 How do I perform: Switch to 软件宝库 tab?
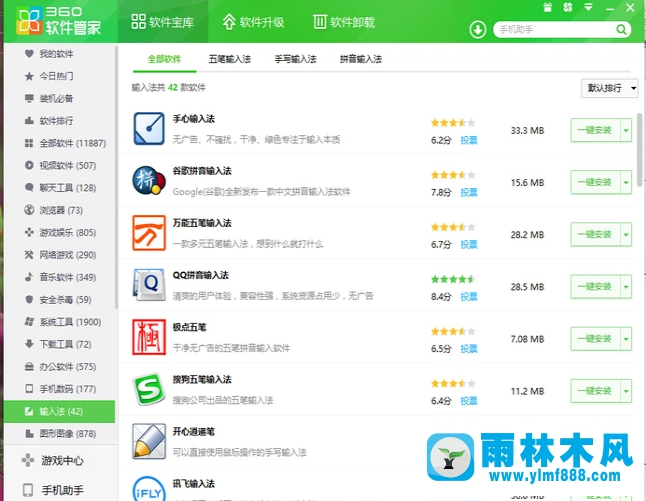162,21
